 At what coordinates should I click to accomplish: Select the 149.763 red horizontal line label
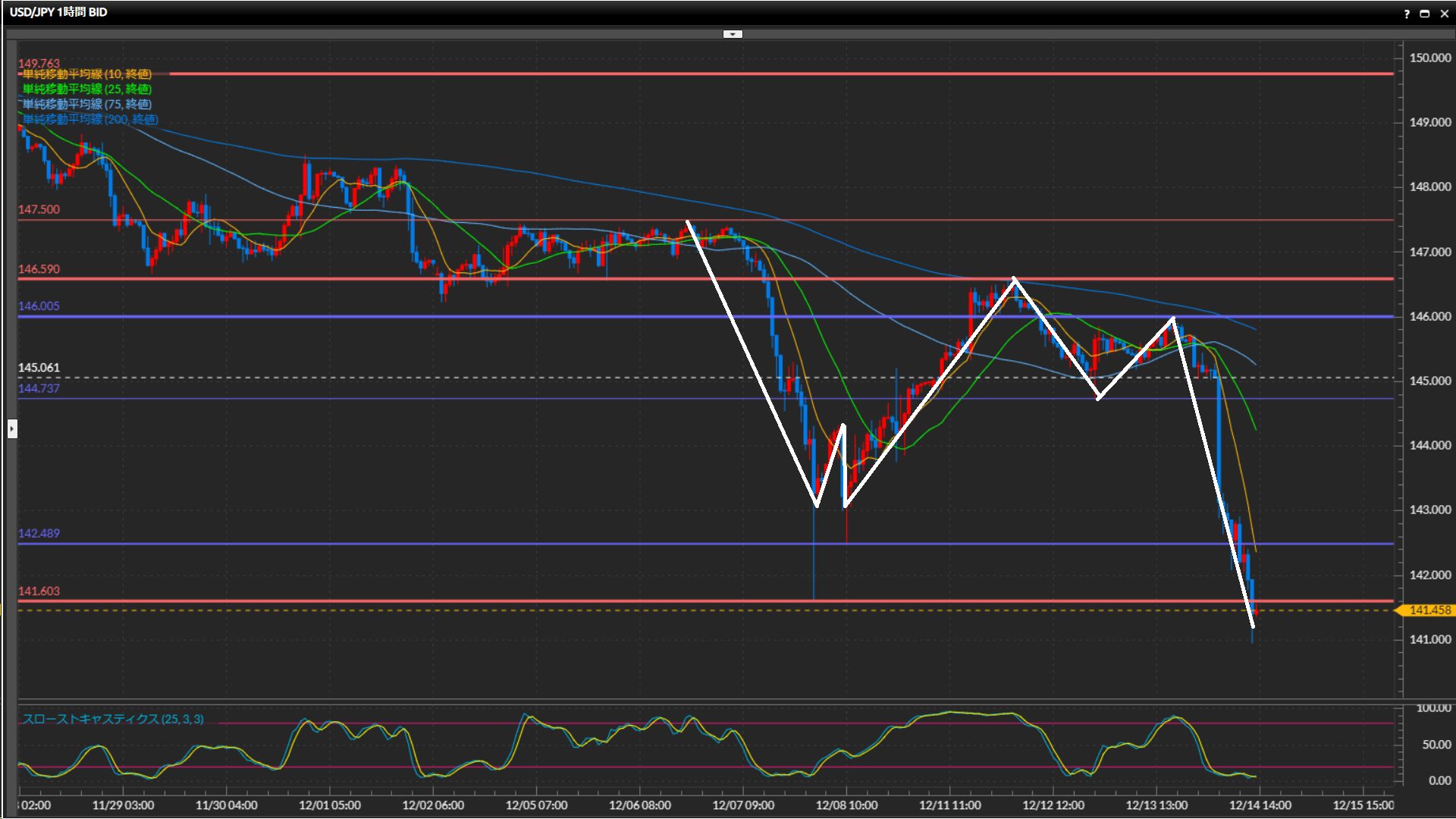(39, 64)
